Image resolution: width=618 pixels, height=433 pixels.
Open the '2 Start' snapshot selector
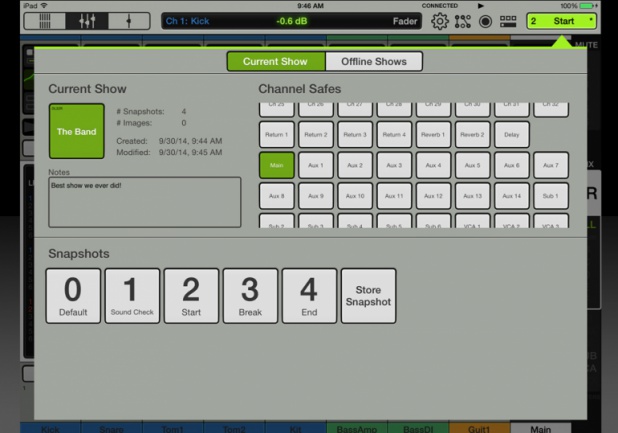click(x=561, y=21)
